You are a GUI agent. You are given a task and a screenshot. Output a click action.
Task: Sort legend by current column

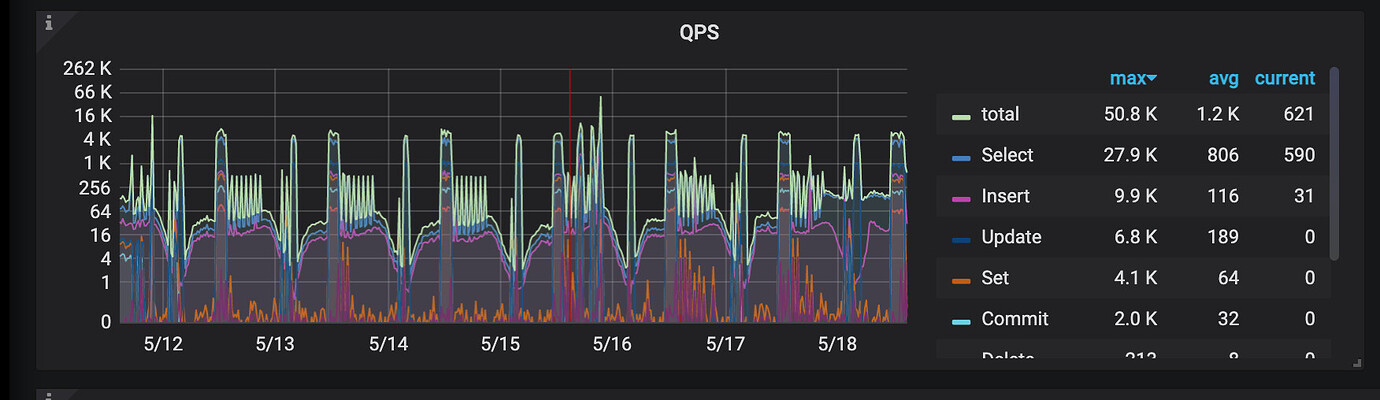1285,78
